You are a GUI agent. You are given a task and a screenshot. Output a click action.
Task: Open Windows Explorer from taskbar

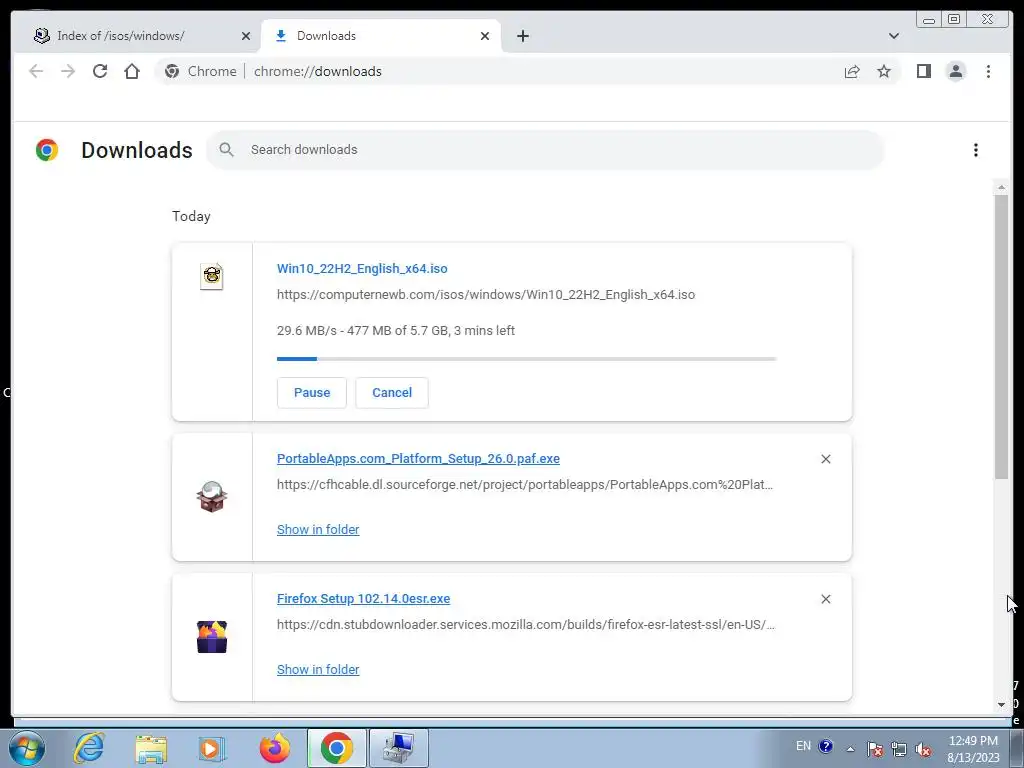click(151, 748)
